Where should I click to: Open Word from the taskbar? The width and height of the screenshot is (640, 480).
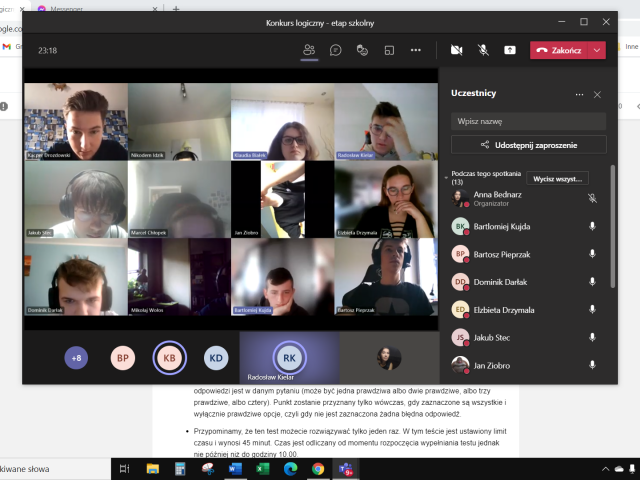235,469
